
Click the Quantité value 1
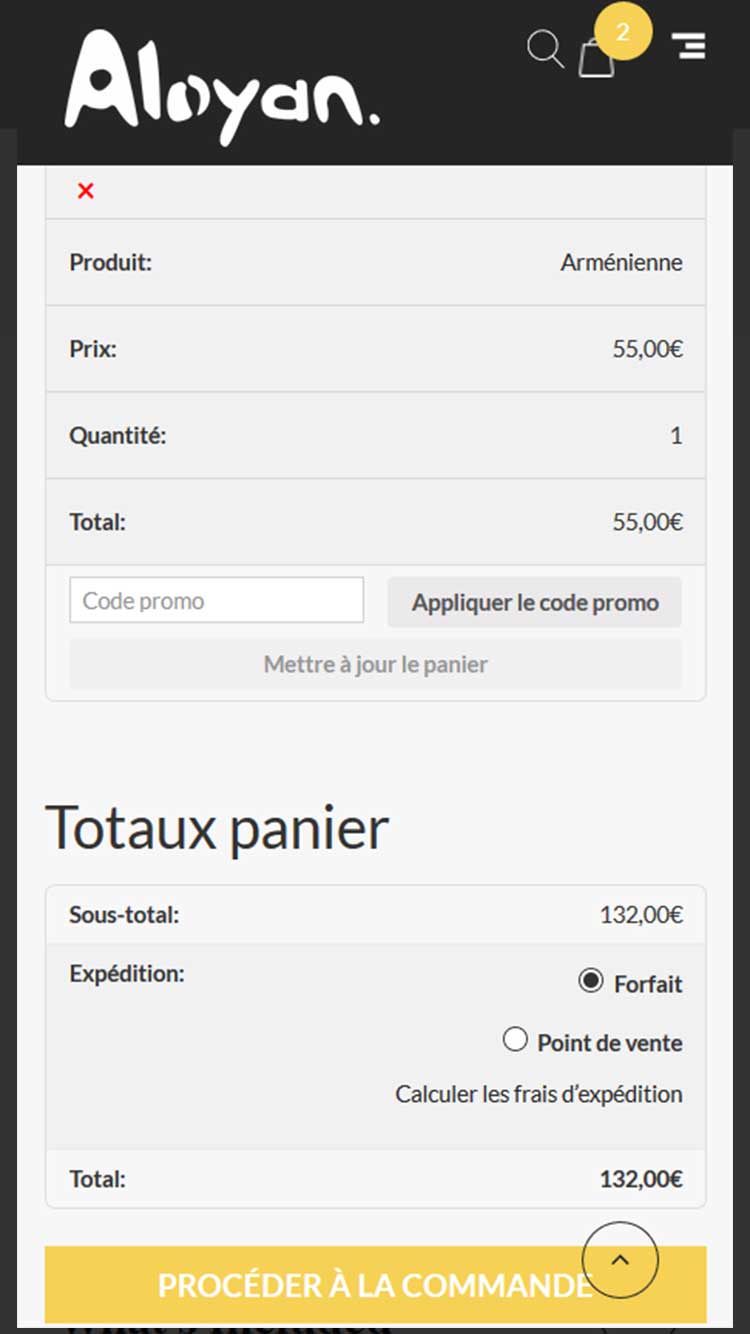click(676, 436)
